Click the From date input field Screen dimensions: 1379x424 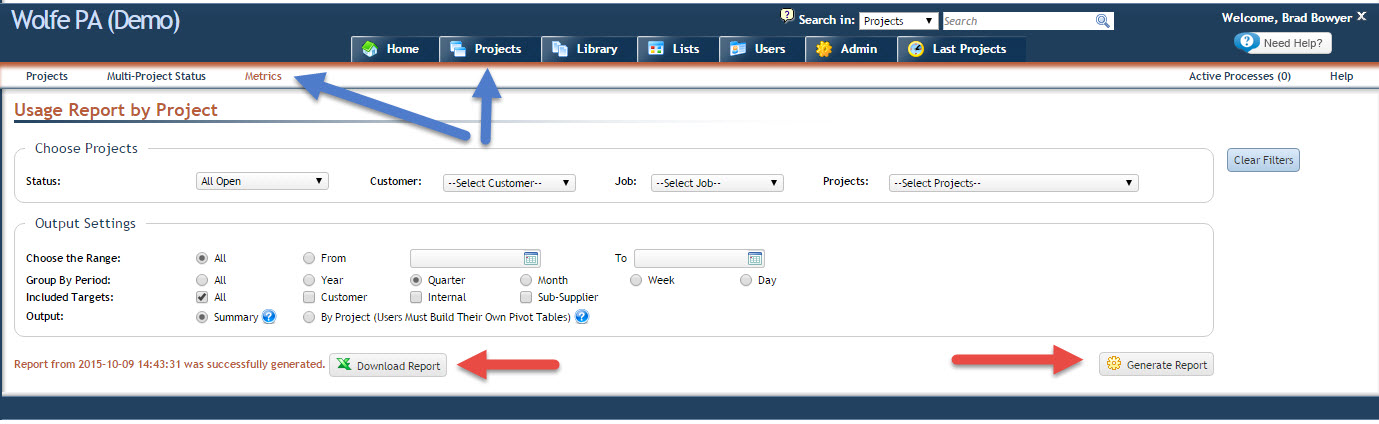[x=466, y=258]
